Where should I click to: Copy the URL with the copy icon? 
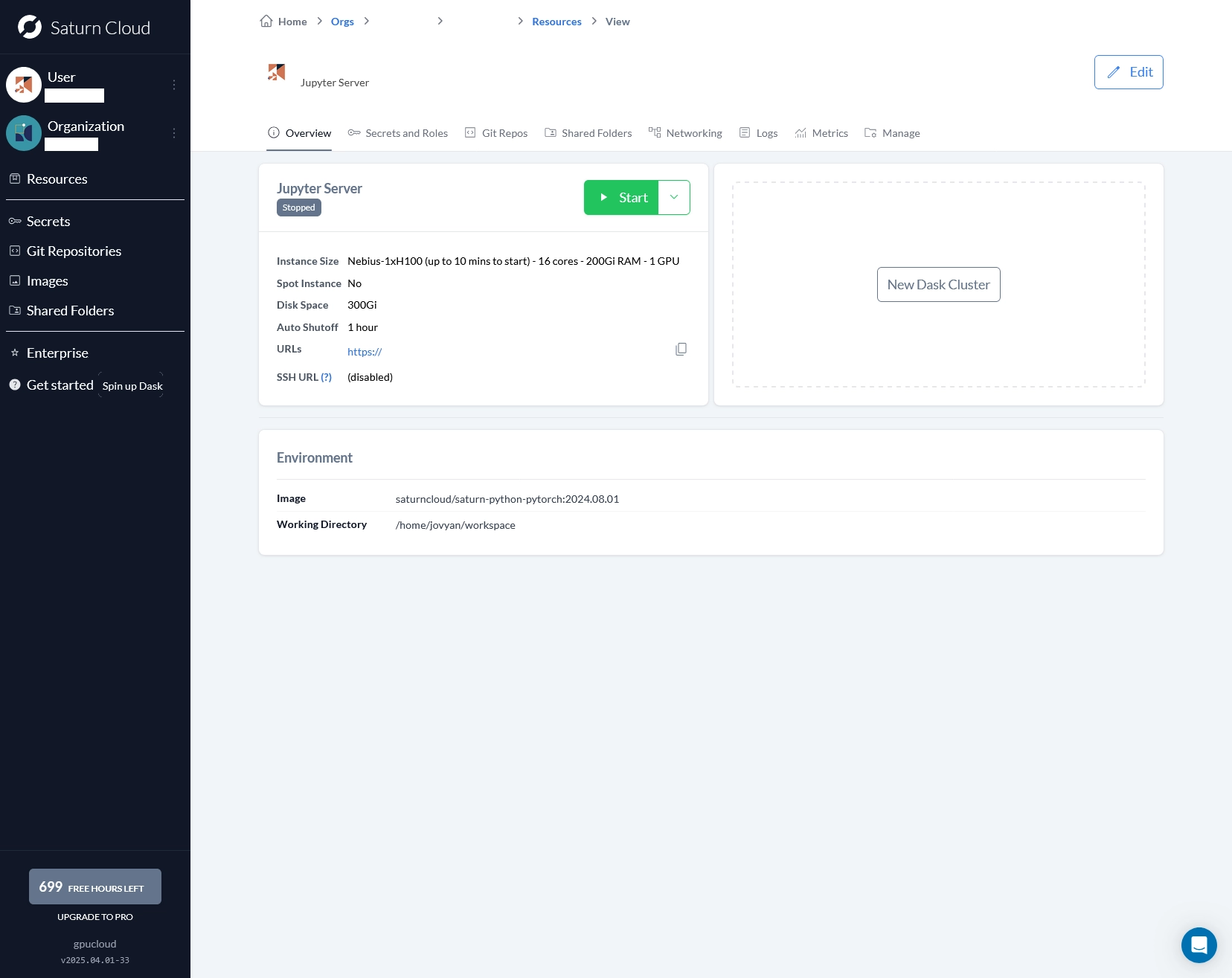coord(681,350)
